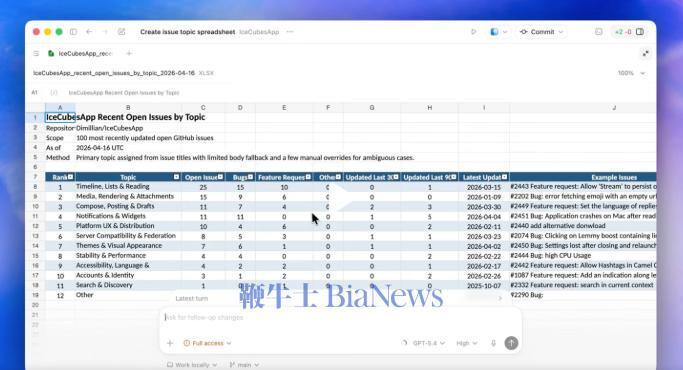Open the Topic column filter dropdown
683x370 pixels.
tap(176, 177)
